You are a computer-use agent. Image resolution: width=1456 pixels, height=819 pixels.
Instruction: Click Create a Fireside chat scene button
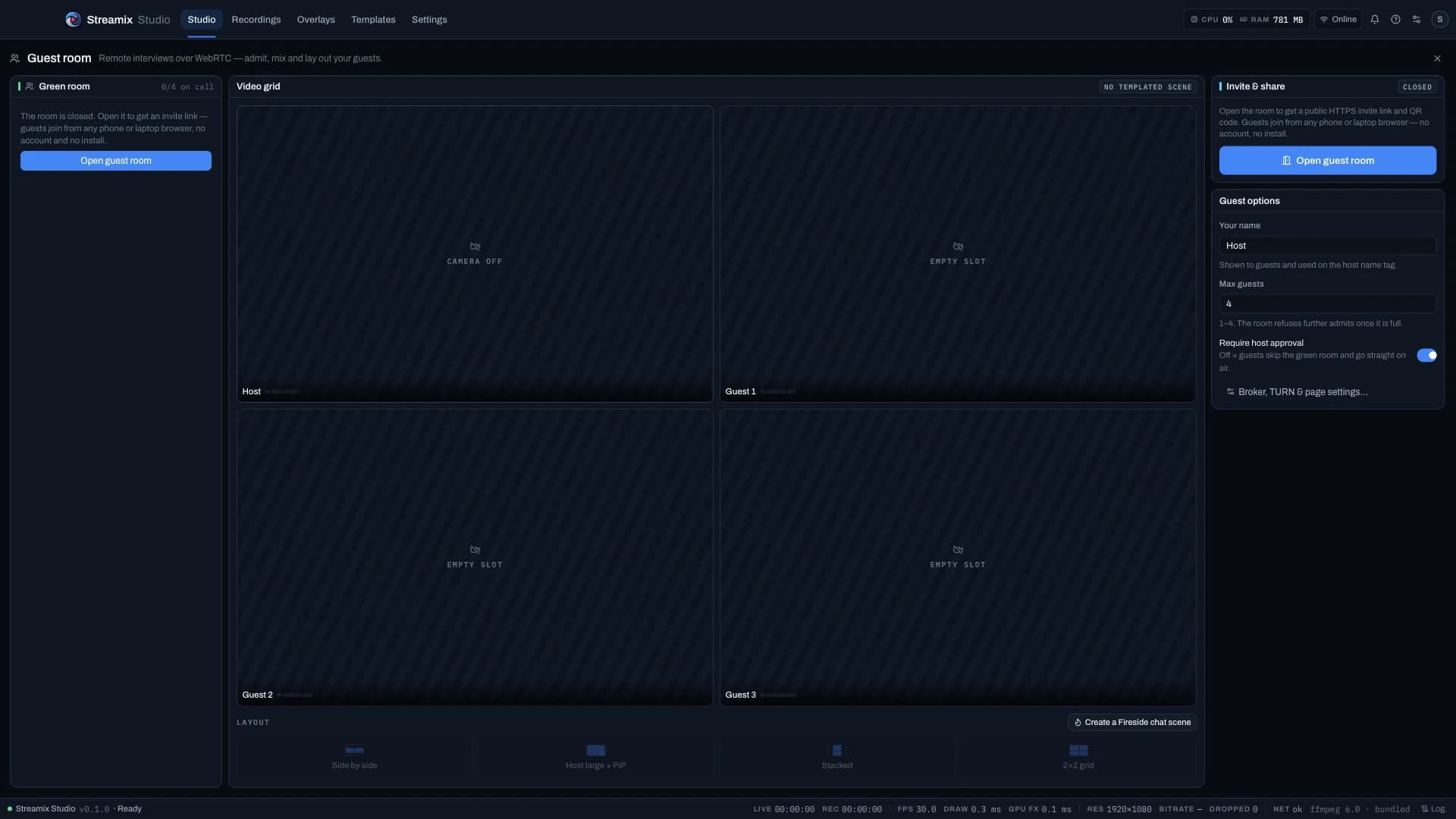(x=1132, y=723)
